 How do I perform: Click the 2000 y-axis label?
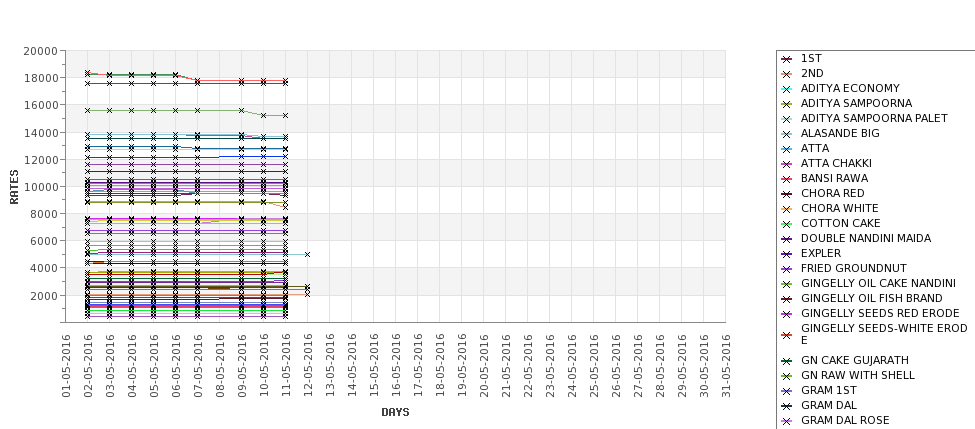[44, 295]
